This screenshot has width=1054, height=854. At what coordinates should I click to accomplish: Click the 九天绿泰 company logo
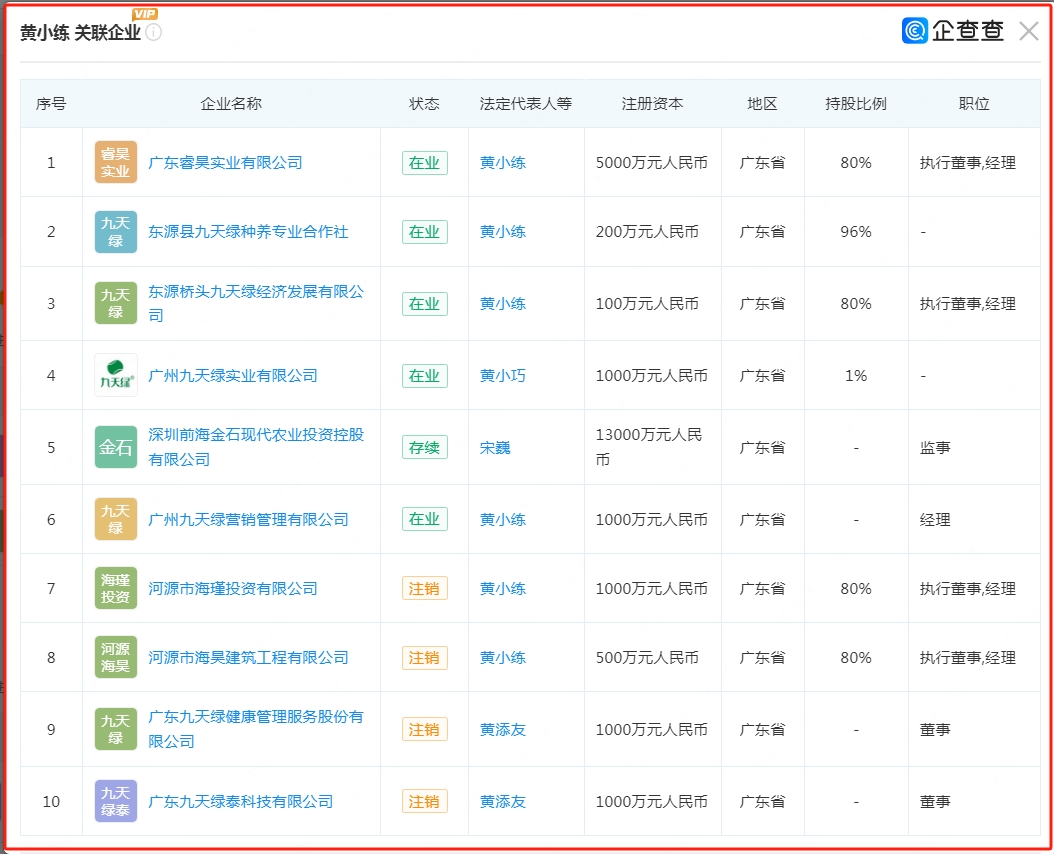click(x=116, y=802)
